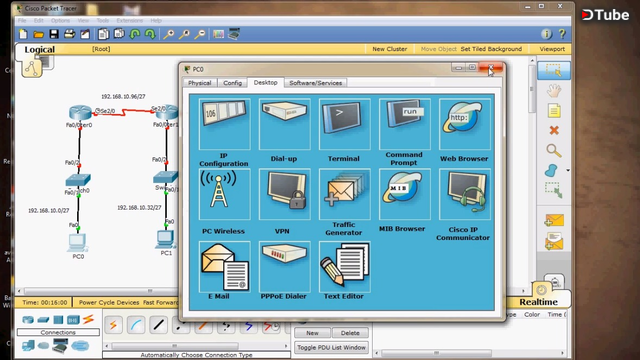The height and width of the screenshot is (360, 640).
Task: Select the left router in topology
Action: (80, 112)
